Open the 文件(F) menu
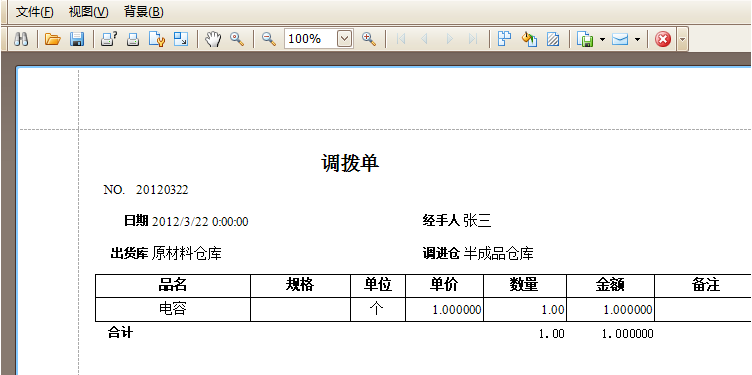This screenshot has height=375, width=752. [x=34, y=12]
